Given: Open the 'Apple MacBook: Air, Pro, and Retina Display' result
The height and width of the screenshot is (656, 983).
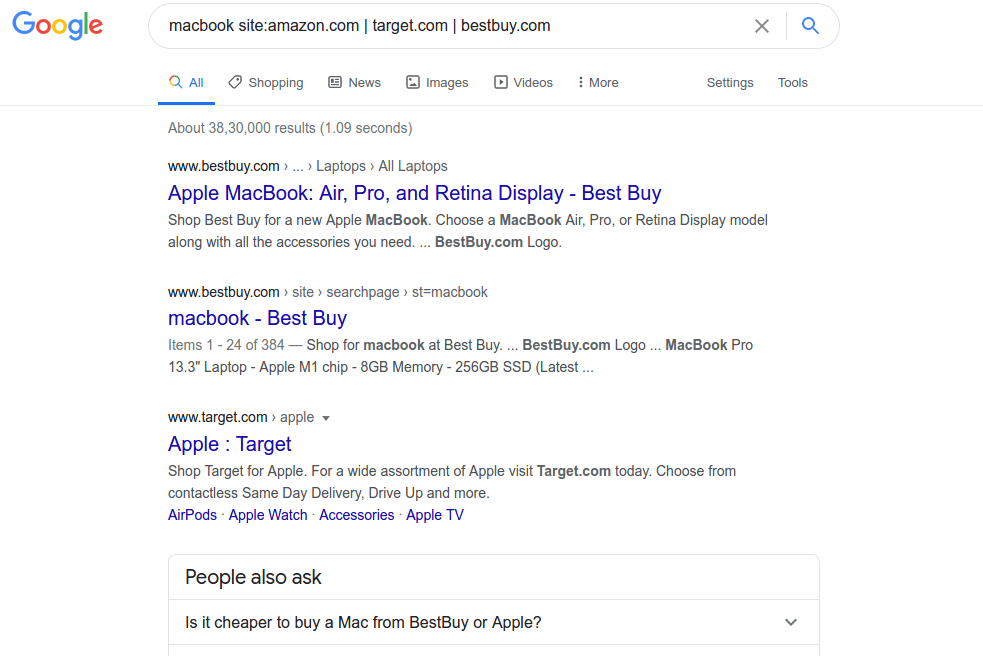Looking at the screenshot, I should tap(414, 192).
